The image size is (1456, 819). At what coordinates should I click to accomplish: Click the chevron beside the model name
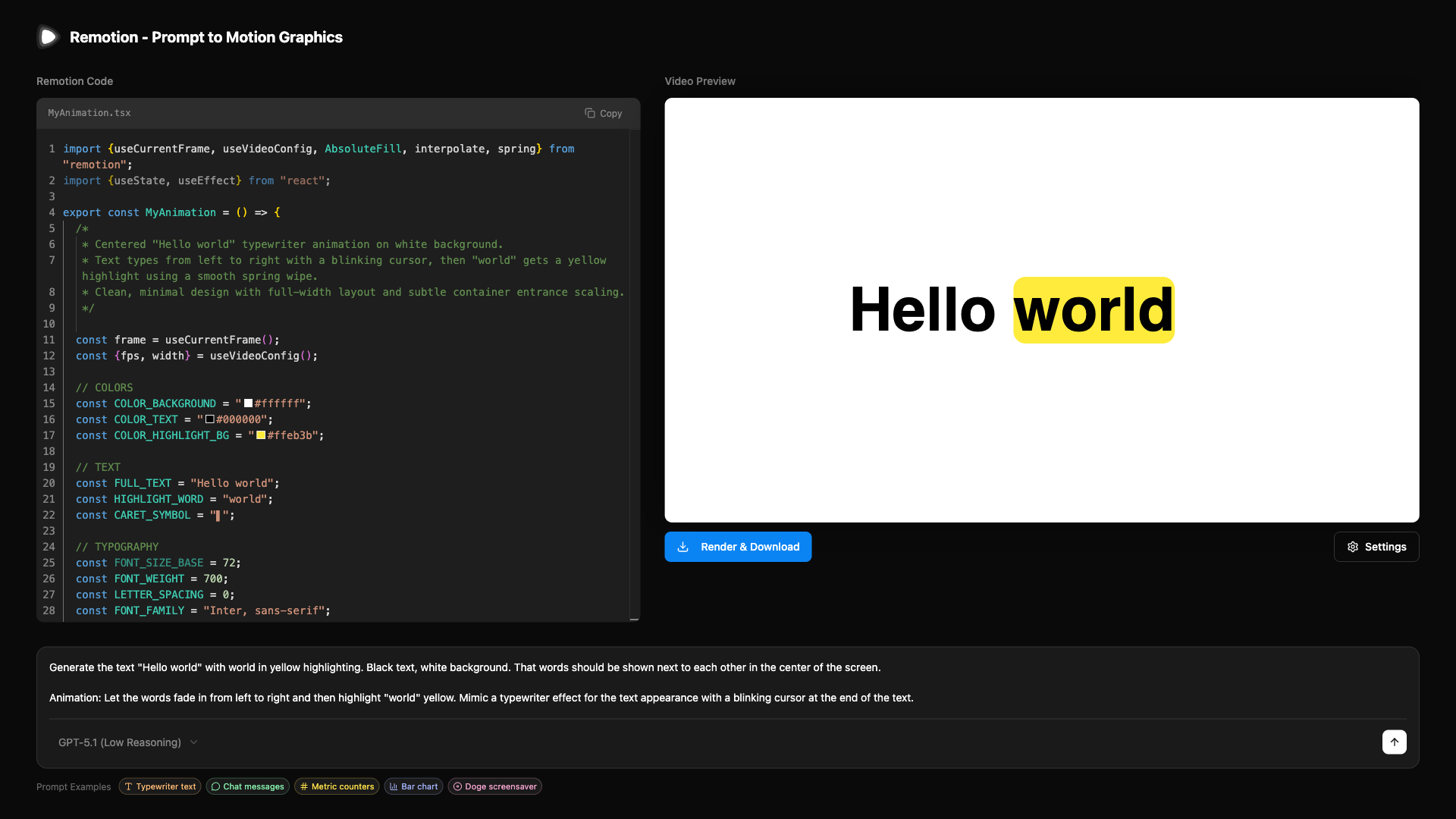click(x=194, y=742)
